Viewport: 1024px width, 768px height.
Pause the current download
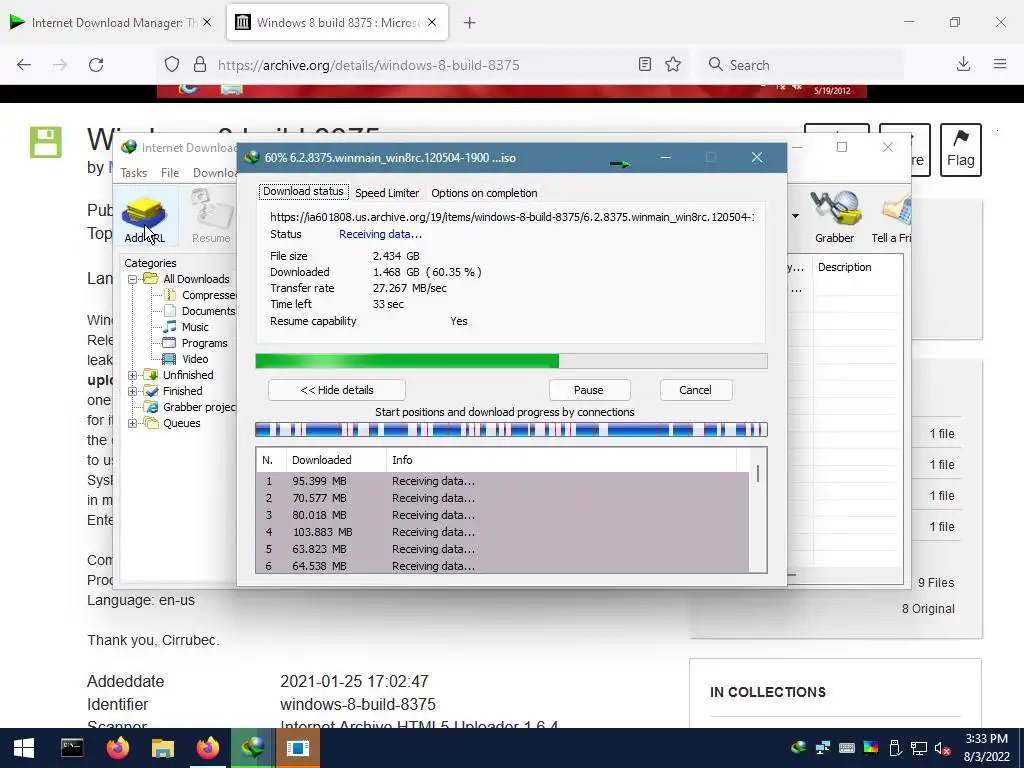coord(589,390)
